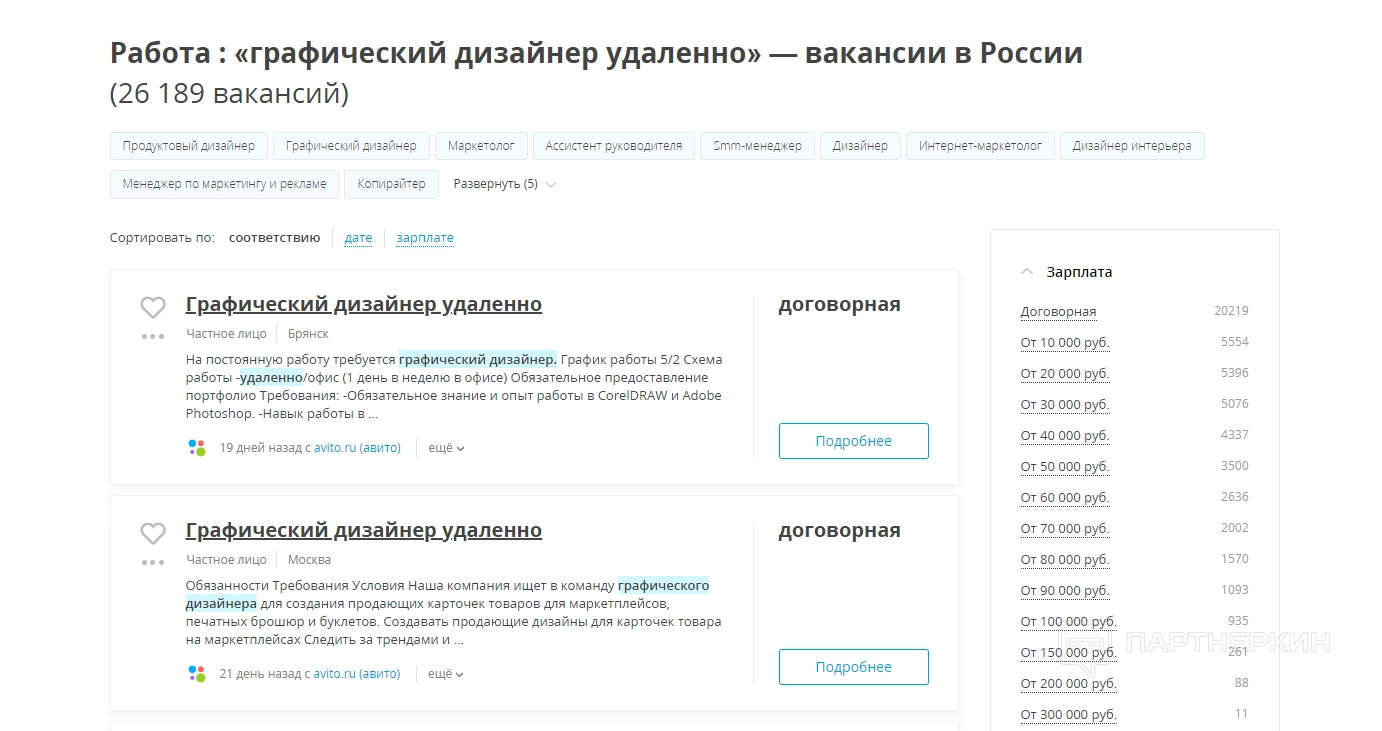Open ещё dropdown in the first listing
Screen dimensions: 1382x731
coord(446,448)
